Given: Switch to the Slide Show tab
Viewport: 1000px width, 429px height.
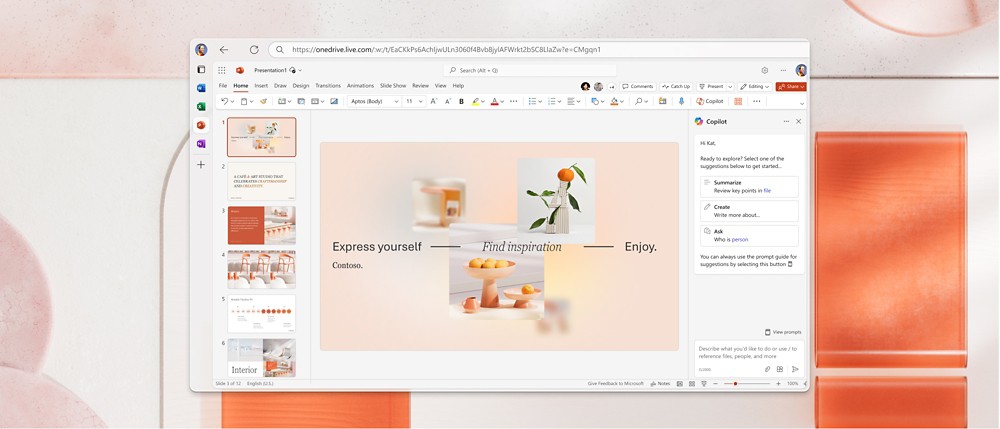Looking at the screenshot, I should coord(393,85).
